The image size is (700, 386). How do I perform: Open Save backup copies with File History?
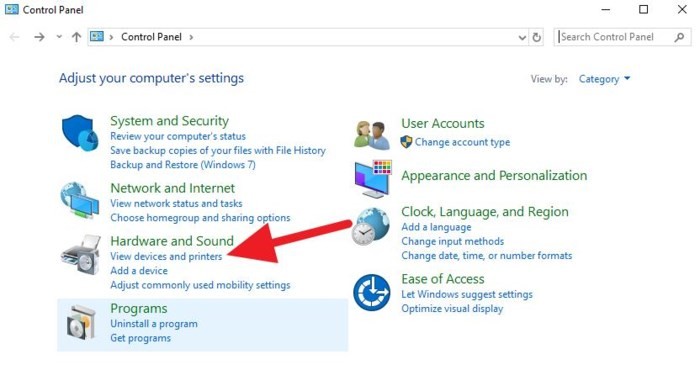[x=218, y=150]
